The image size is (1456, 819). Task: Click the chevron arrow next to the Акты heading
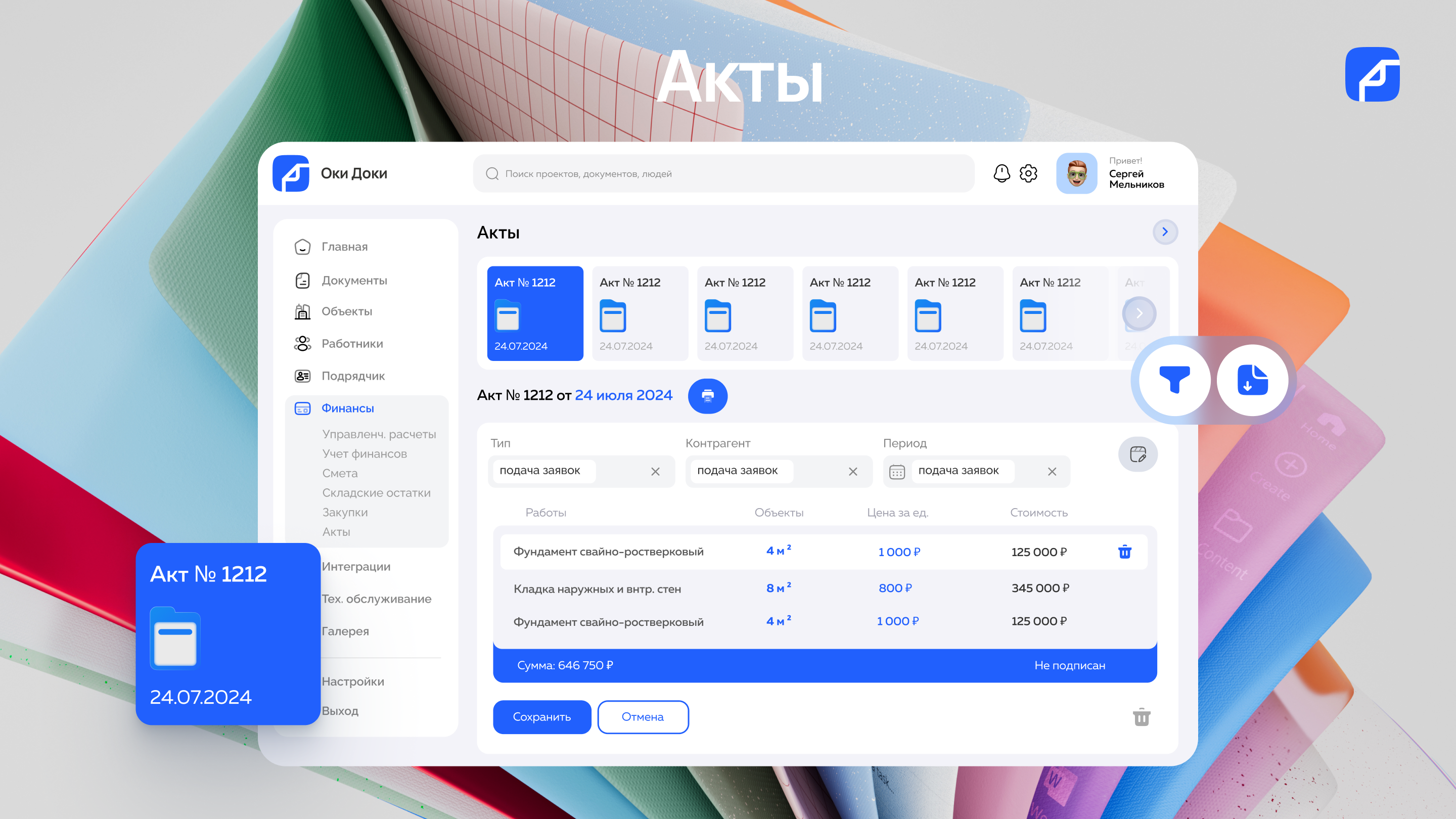[x=1165, y=232]
